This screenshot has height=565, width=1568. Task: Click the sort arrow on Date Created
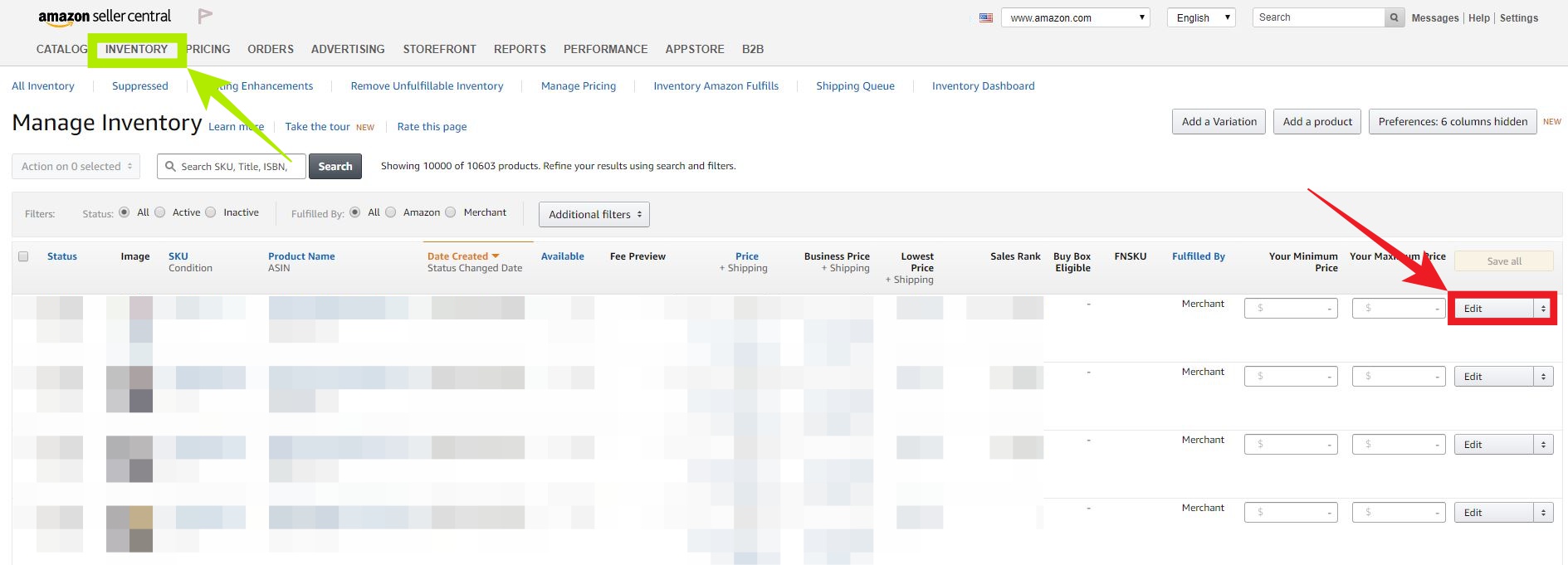coord(496,256)
